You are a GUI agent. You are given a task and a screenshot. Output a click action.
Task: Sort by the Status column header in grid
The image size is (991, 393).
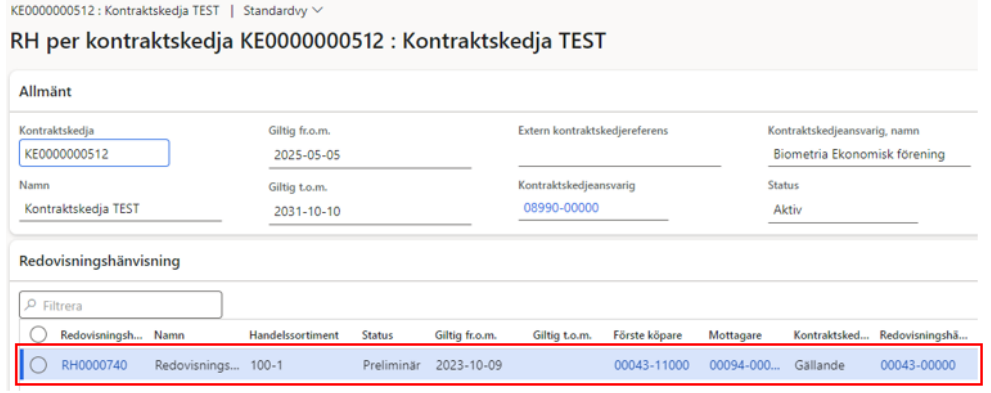(377, 335)
